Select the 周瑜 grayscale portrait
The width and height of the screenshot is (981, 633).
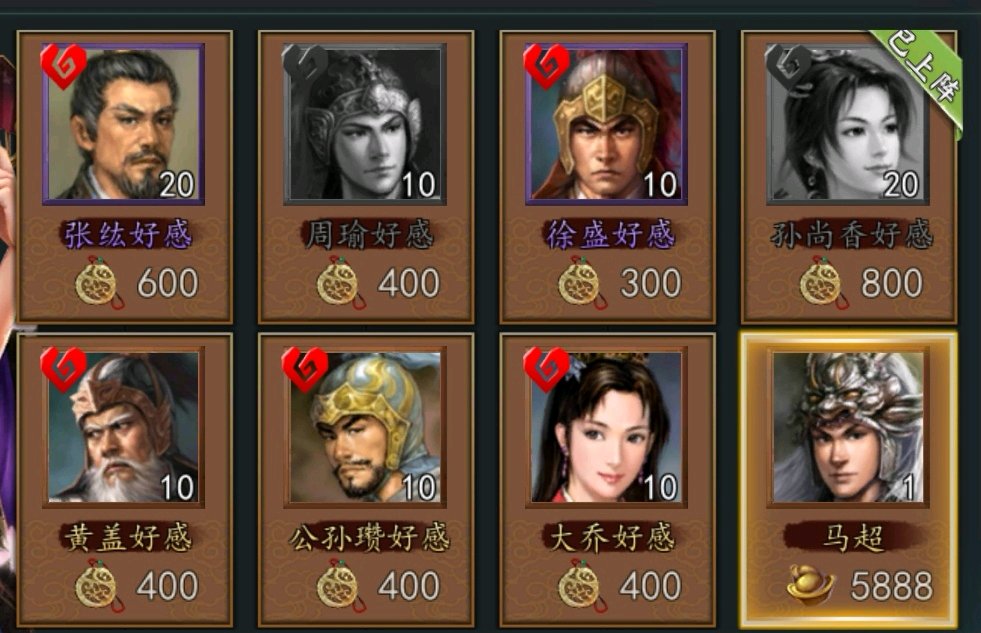[365, 124]
